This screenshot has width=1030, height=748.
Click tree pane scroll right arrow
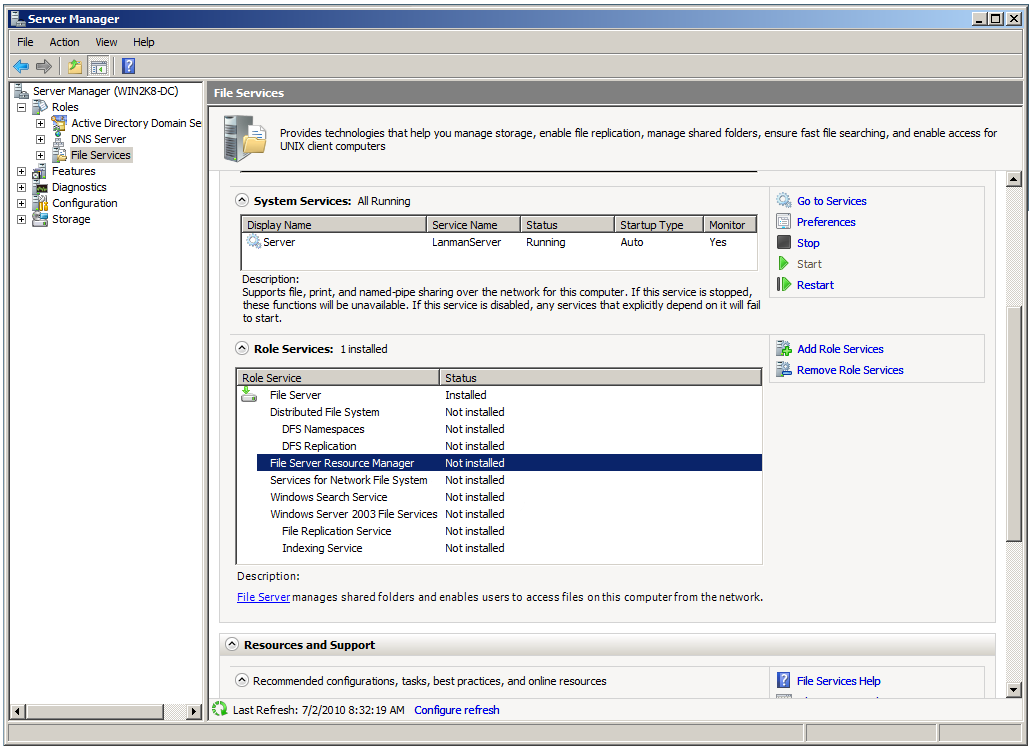(x=194, y=711)
